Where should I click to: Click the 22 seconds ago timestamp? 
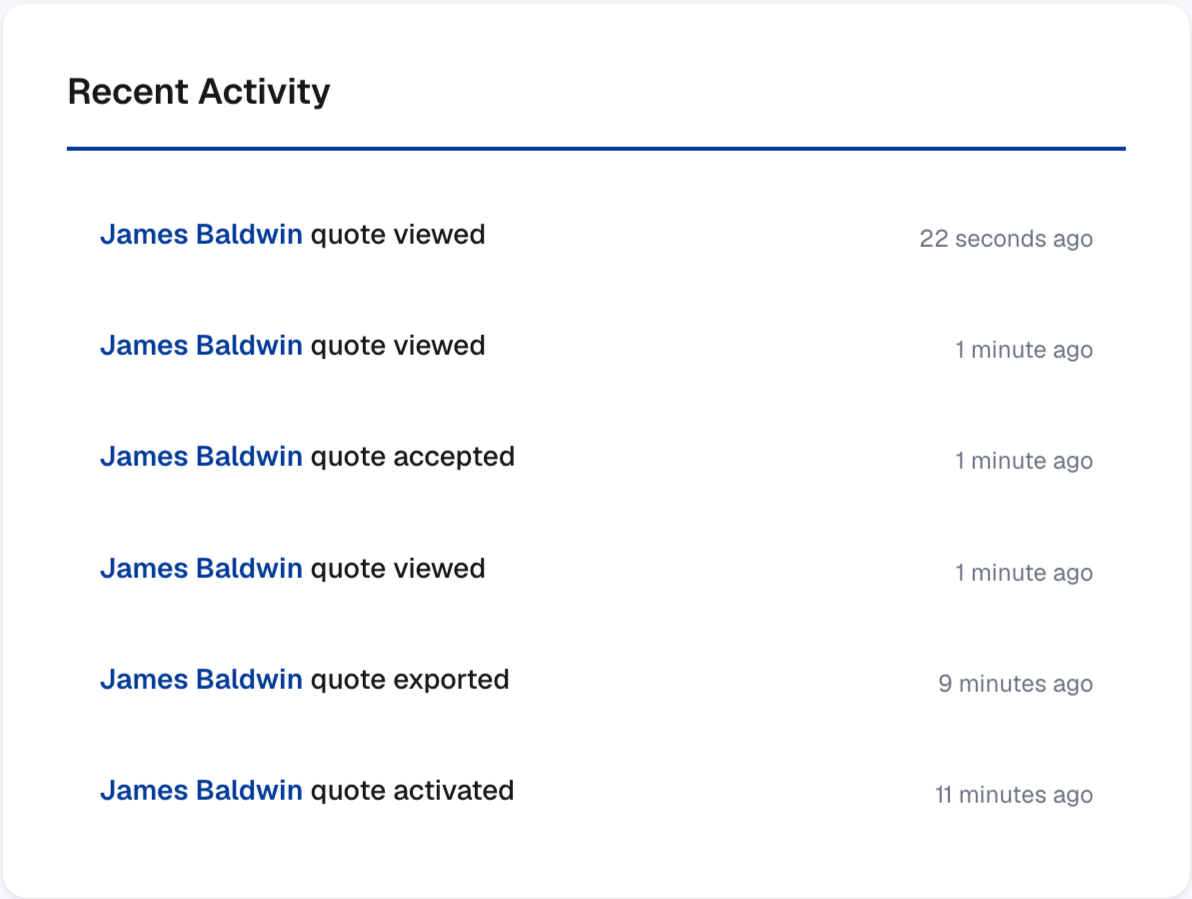[x=1006, y=239]
